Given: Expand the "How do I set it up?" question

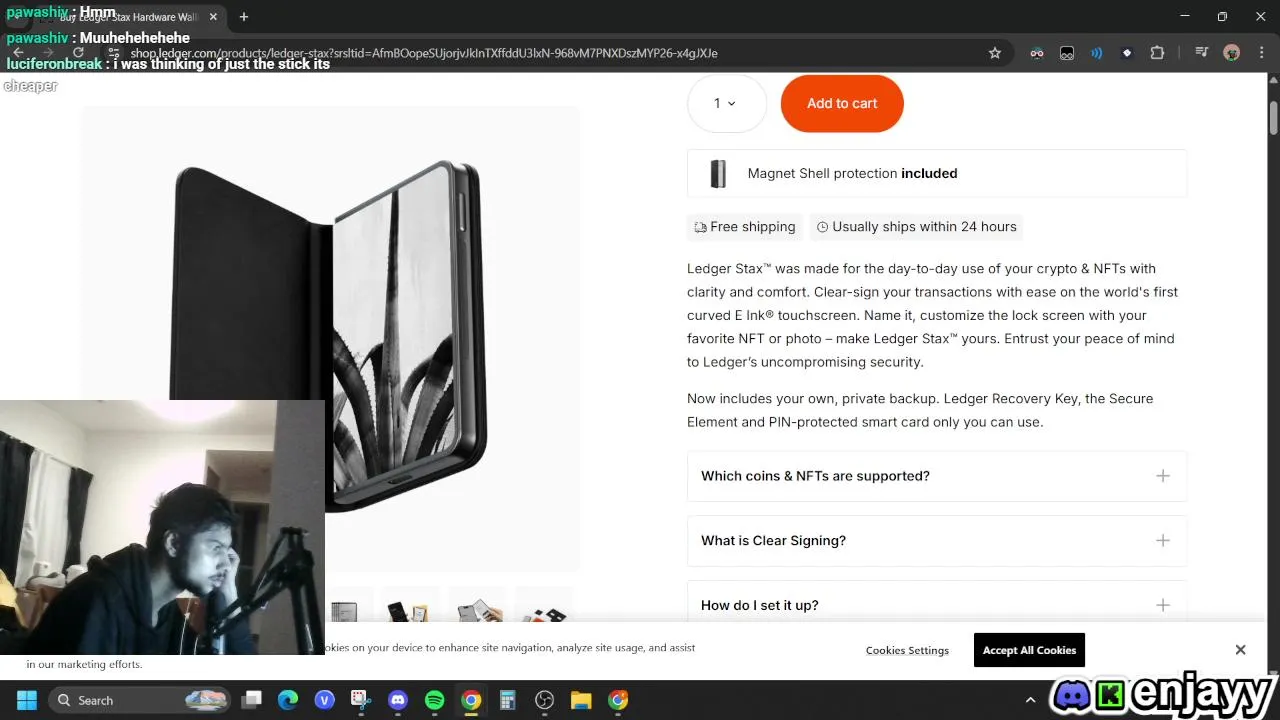Looking at the screenshot, I should pos(937,604).
